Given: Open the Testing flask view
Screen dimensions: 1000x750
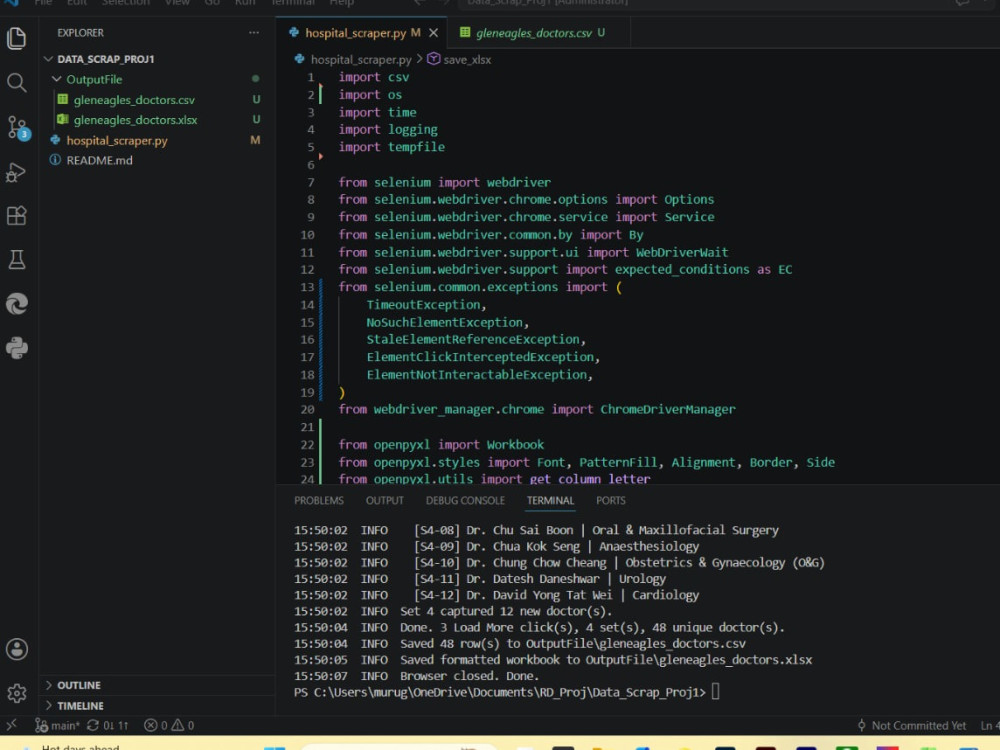Looking at the screenshot, I should click(17, 260).
